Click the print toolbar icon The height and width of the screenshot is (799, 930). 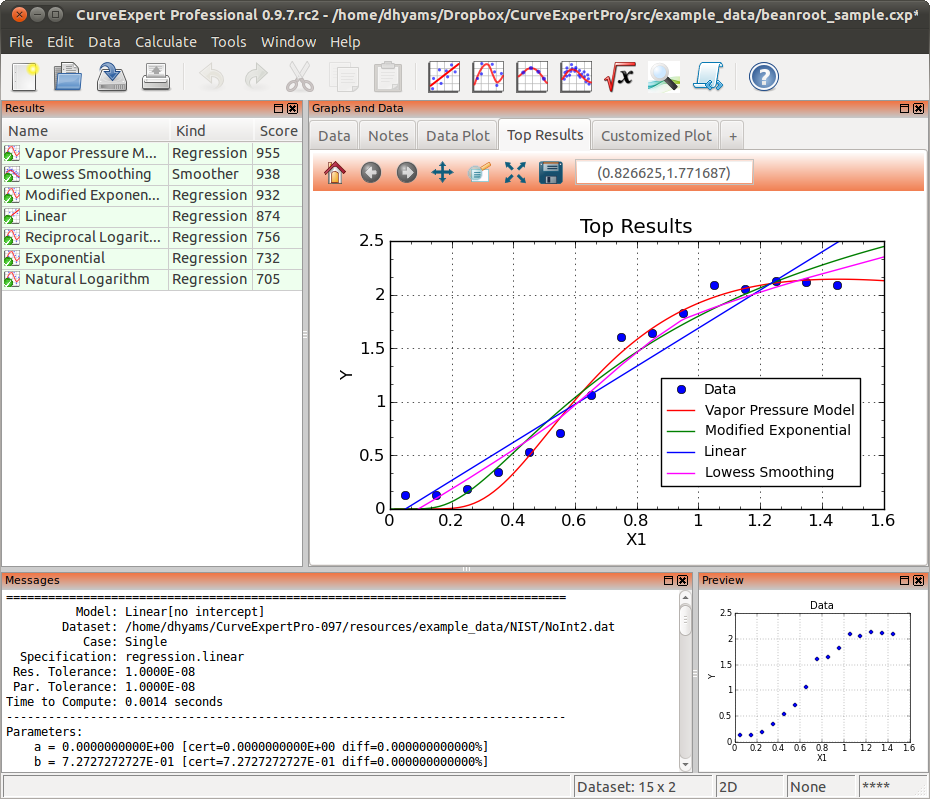(x=156, y=77)
